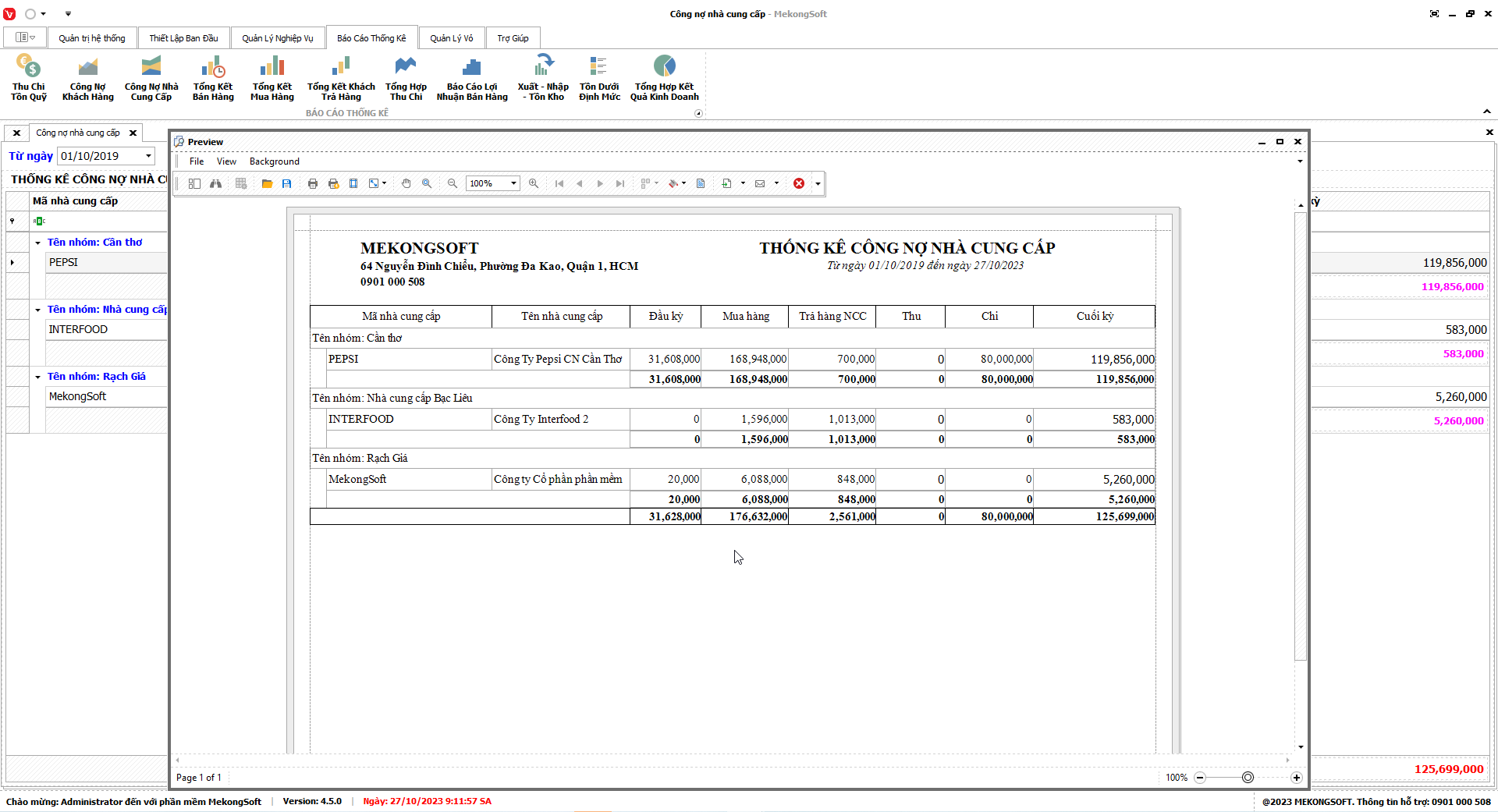Click the zoom slider handle in status bar
This screenshot has height=812, width=1498.
(1248, 778)
